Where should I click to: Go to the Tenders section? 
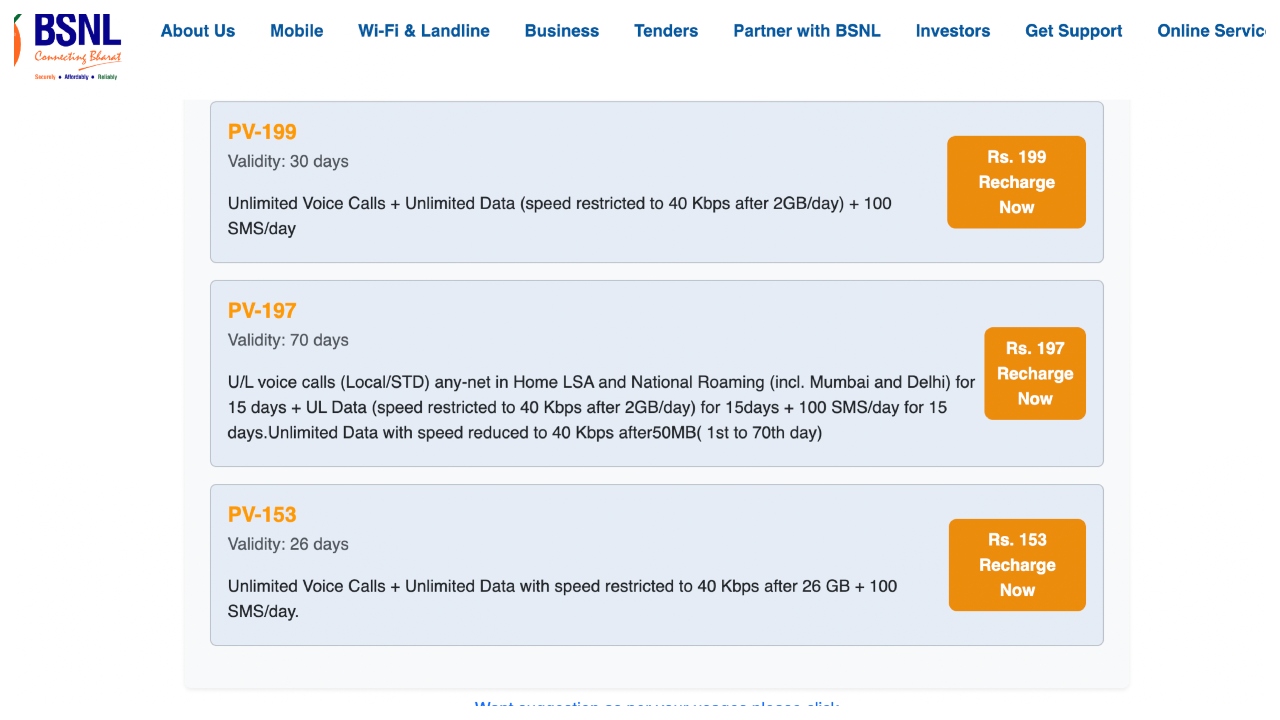tap(666, 31)
